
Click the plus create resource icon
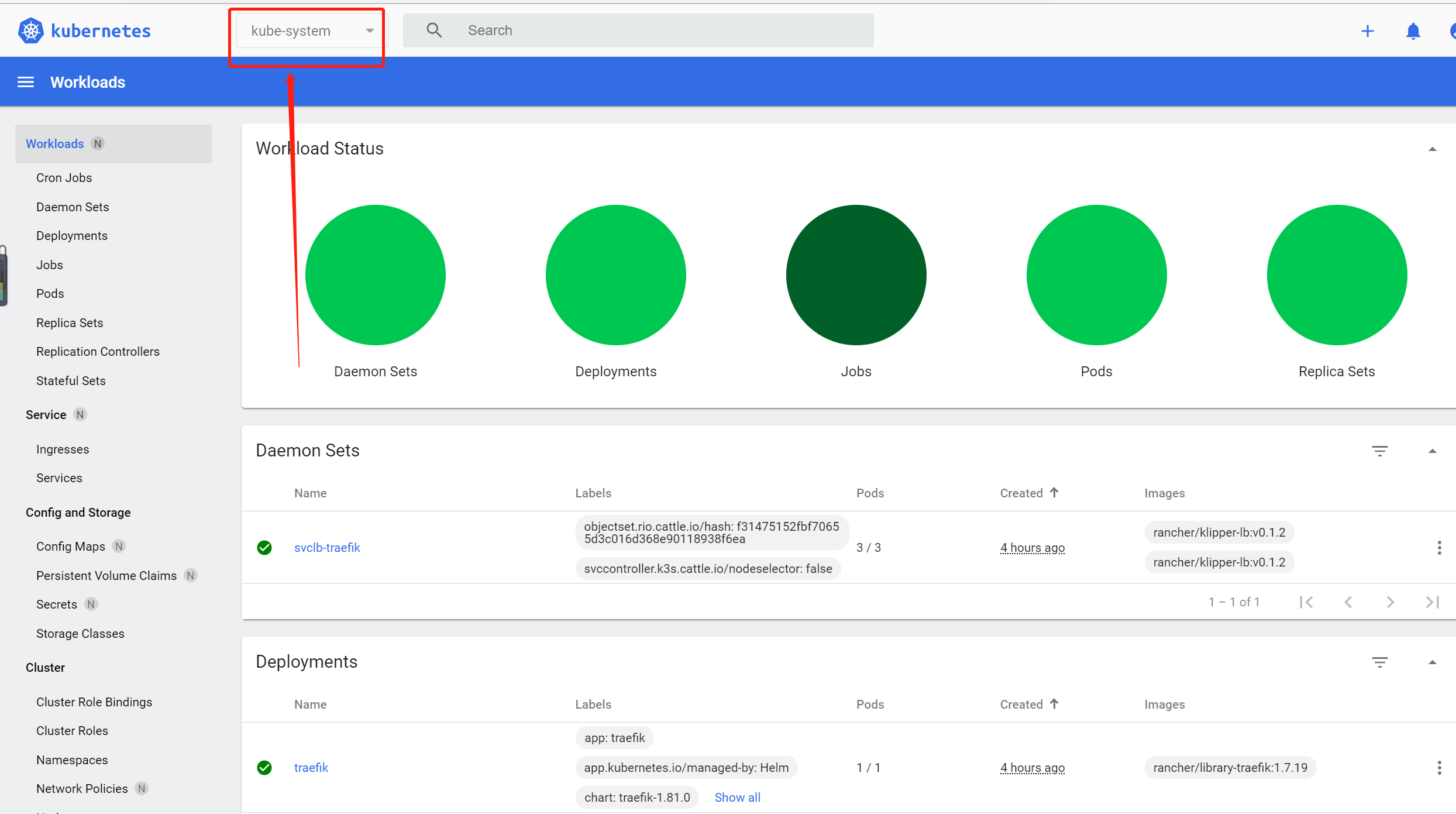pyautogui.click(x=1368, y=31)
